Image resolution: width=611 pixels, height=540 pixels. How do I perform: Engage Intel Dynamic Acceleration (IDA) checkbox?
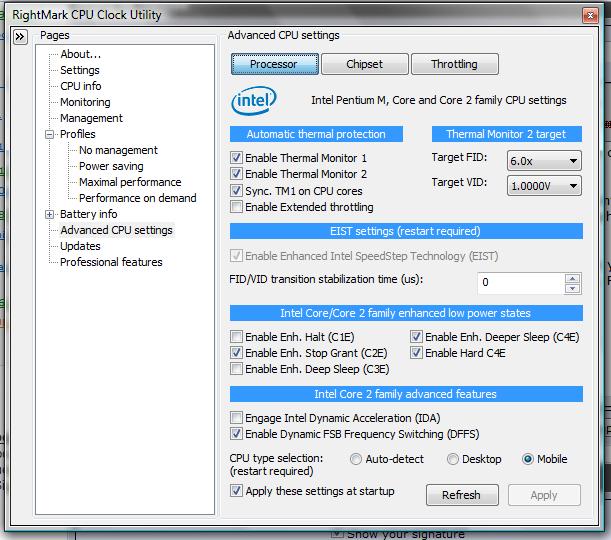236,418
